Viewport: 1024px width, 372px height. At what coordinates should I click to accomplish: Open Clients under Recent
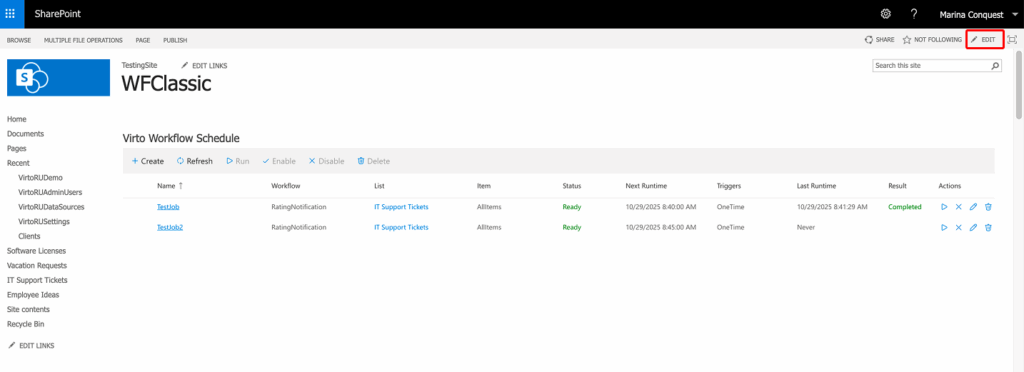(29, 236)
